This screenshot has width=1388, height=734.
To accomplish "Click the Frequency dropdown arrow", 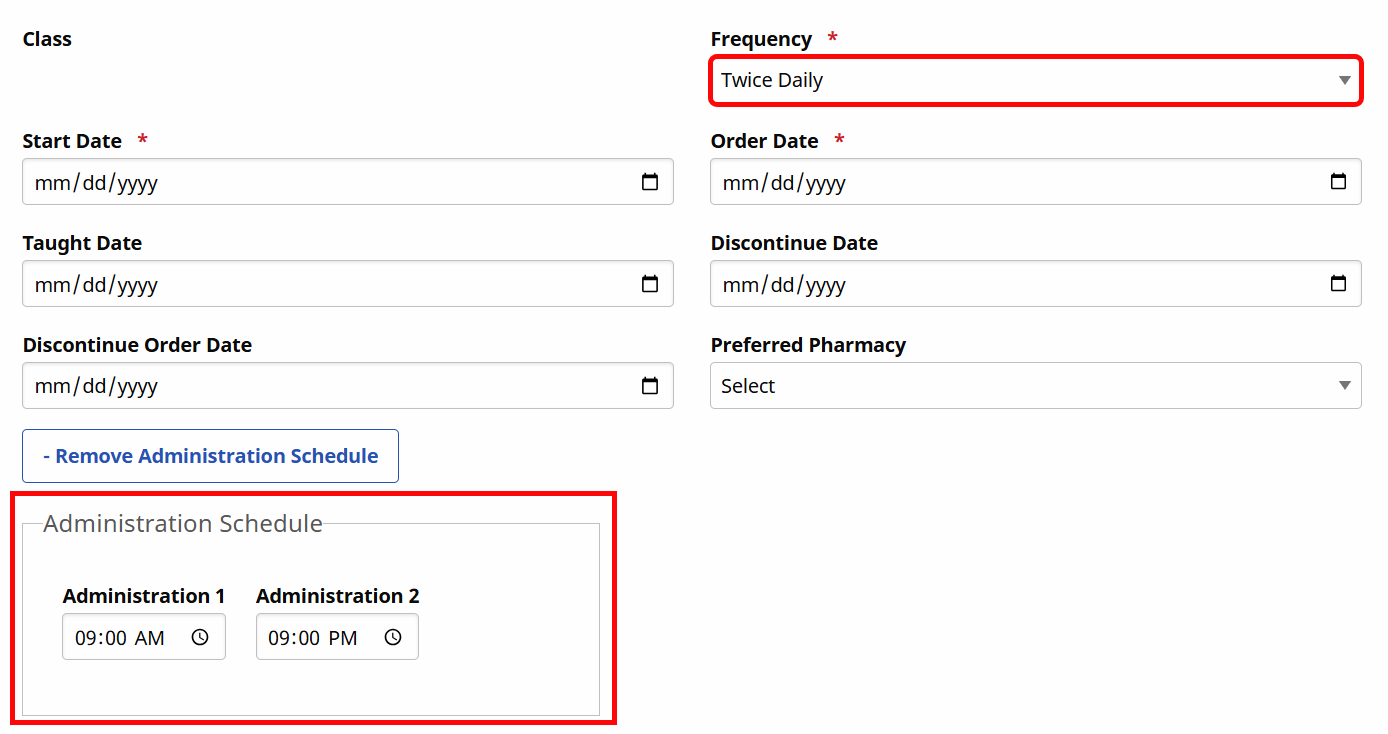I will pyautogui.click(x=1346, y=80).
